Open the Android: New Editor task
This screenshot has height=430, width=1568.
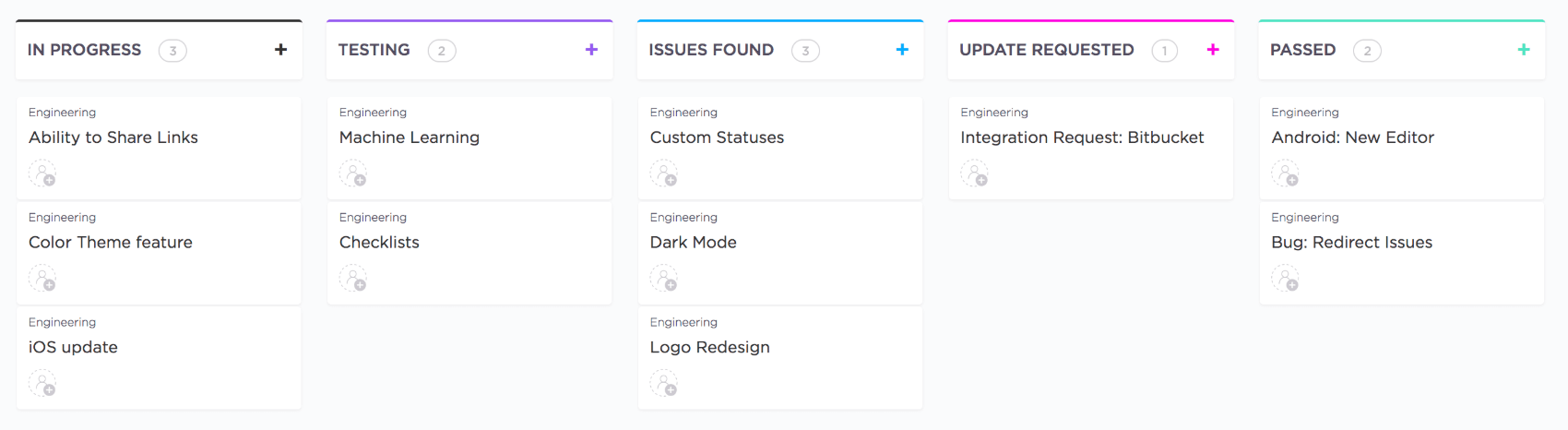coord(1352,137)
